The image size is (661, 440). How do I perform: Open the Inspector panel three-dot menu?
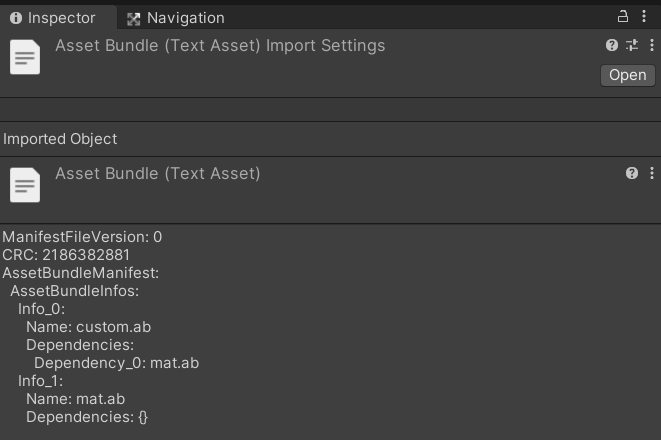[644, 17]
